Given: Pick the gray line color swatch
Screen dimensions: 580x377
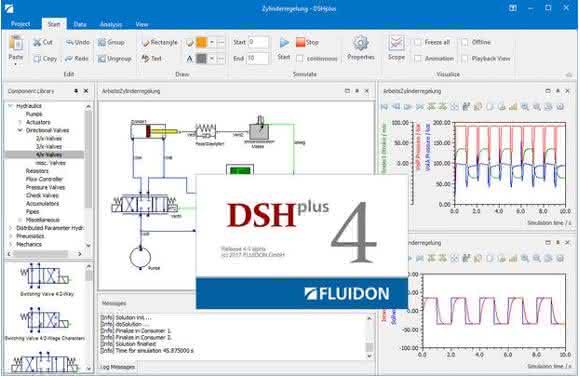Looking at the screenshot, I should [202, 58].
